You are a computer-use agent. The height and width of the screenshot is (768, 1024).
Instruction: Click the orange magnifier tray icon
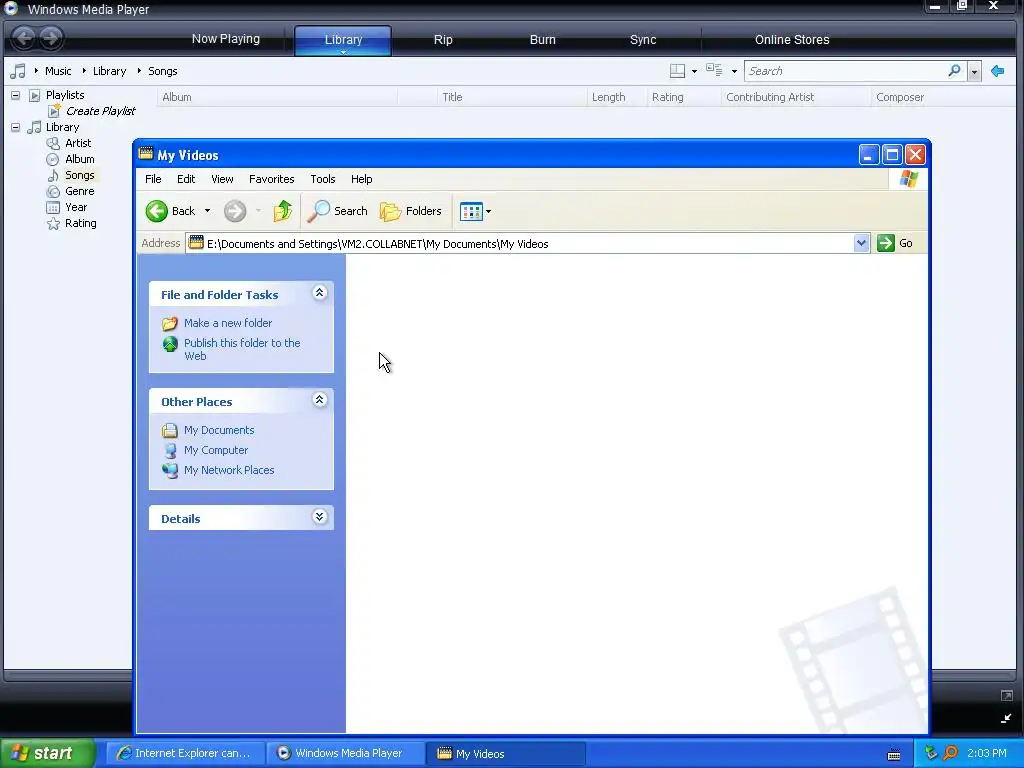click(x=950, y=753)
